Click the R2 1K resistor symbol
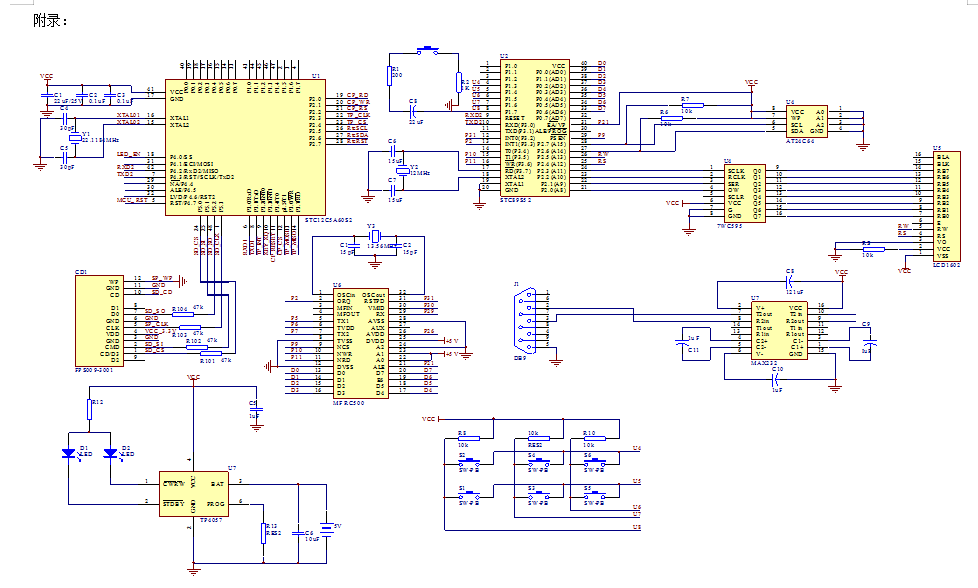The image size is (978, 588). (x=458, y=82)
